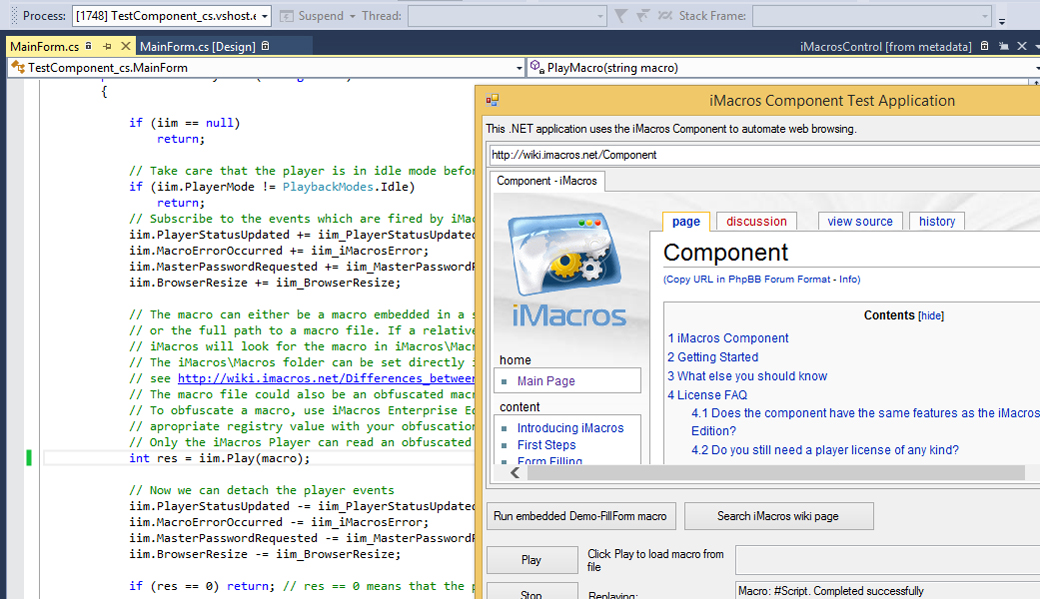Open contents entry '4 License FAQ'
Image resolution: width=1040 pixels, height=599 pixels.
pos(707,395)
